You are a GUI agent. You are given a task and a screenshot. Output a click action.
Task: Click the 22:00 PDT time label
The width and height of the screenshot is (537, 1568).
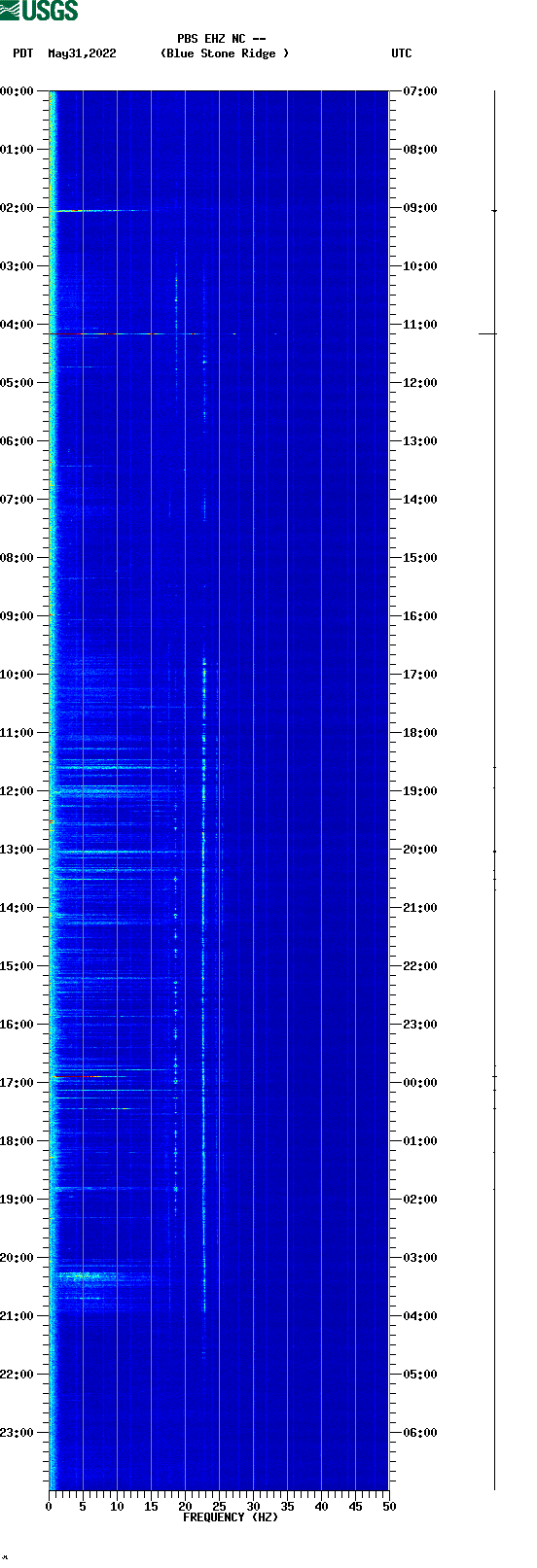point(17,1375)
